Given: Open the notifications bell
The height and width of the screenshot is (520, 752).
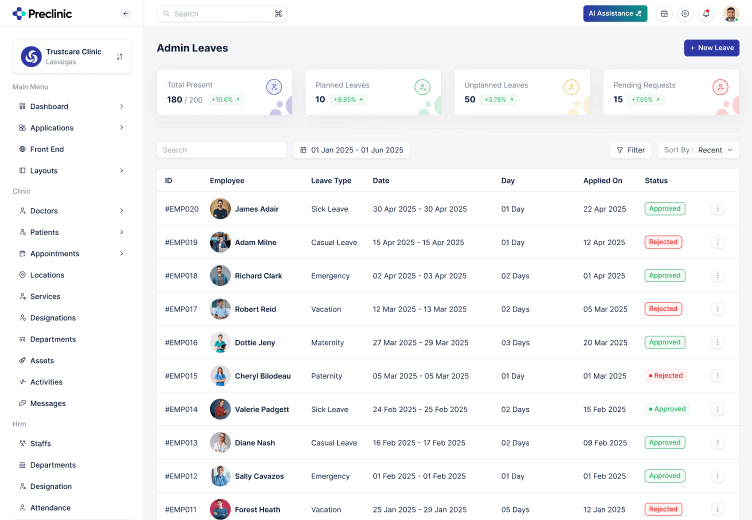Looking at the screenshot, I should point(706,13).
